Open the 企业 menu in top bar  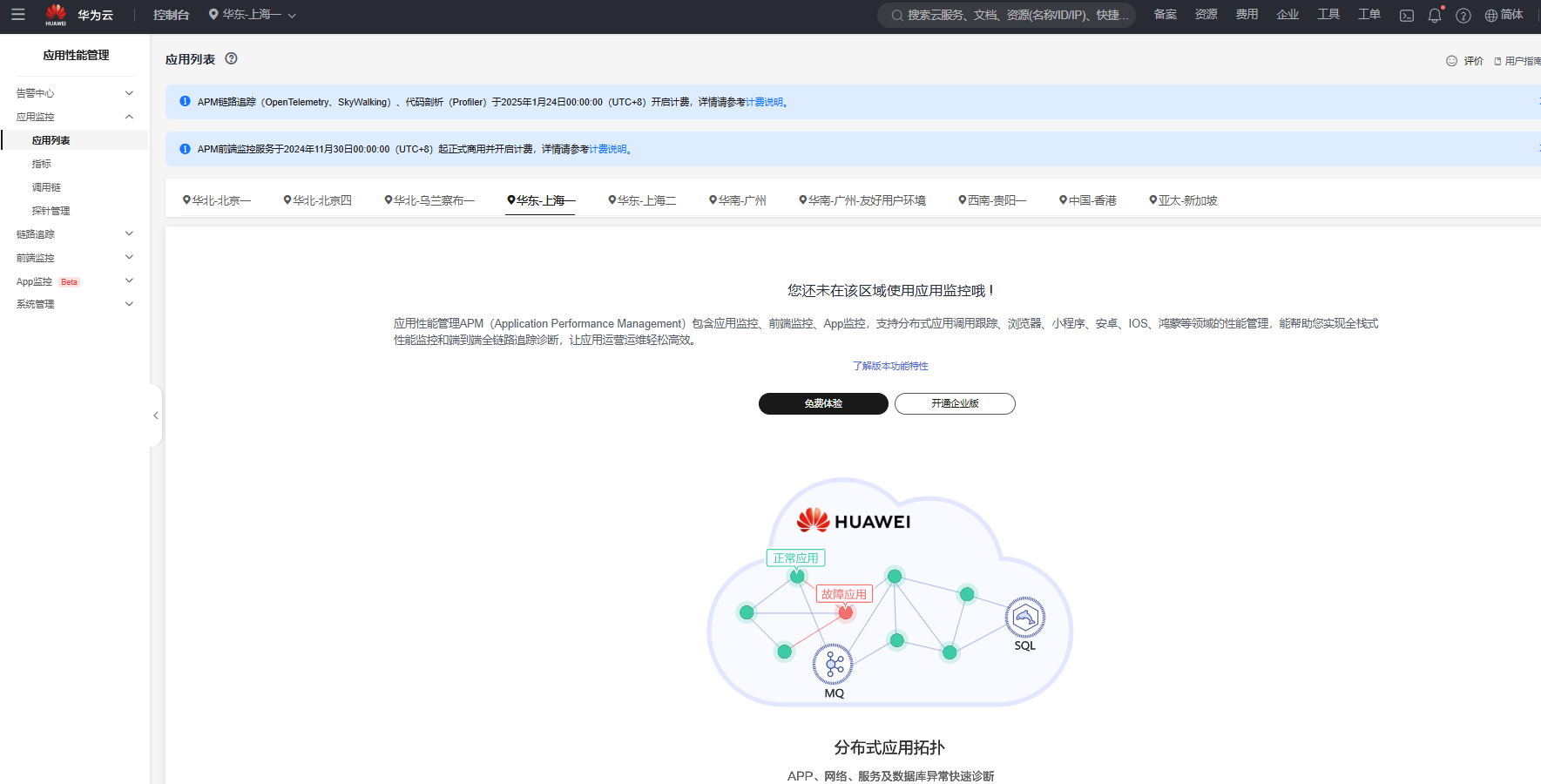tap(1288, 15)
